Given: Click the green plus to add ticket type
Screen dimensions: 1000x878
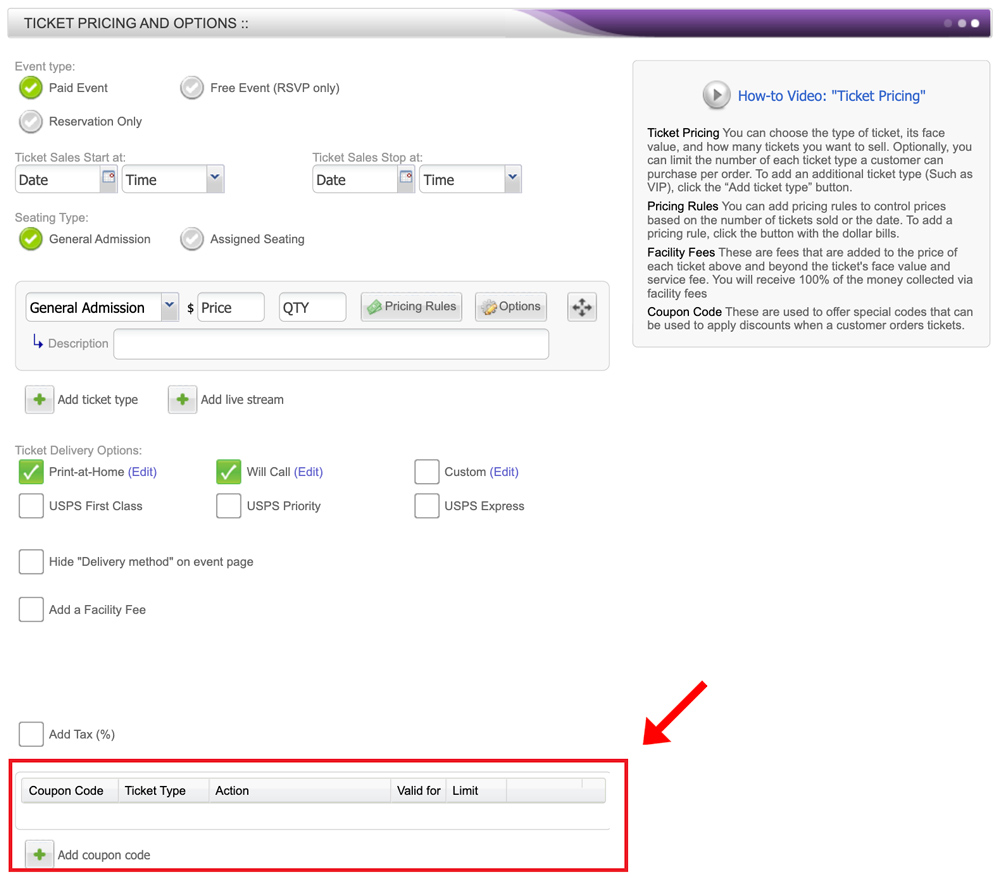Looking at the screenshot, I should 39,399.
